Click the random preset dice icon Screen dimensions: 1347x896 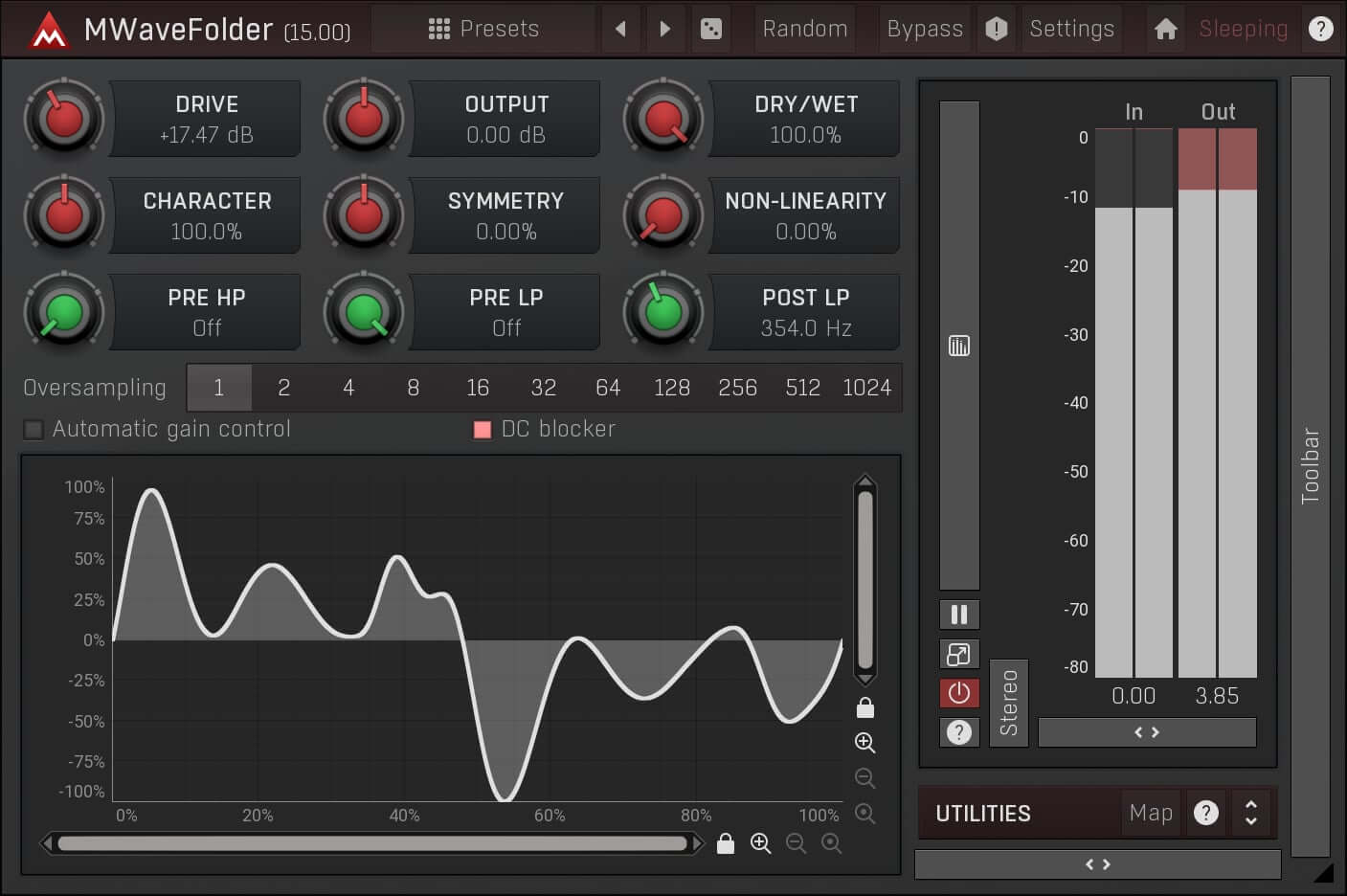coord(711,29)
